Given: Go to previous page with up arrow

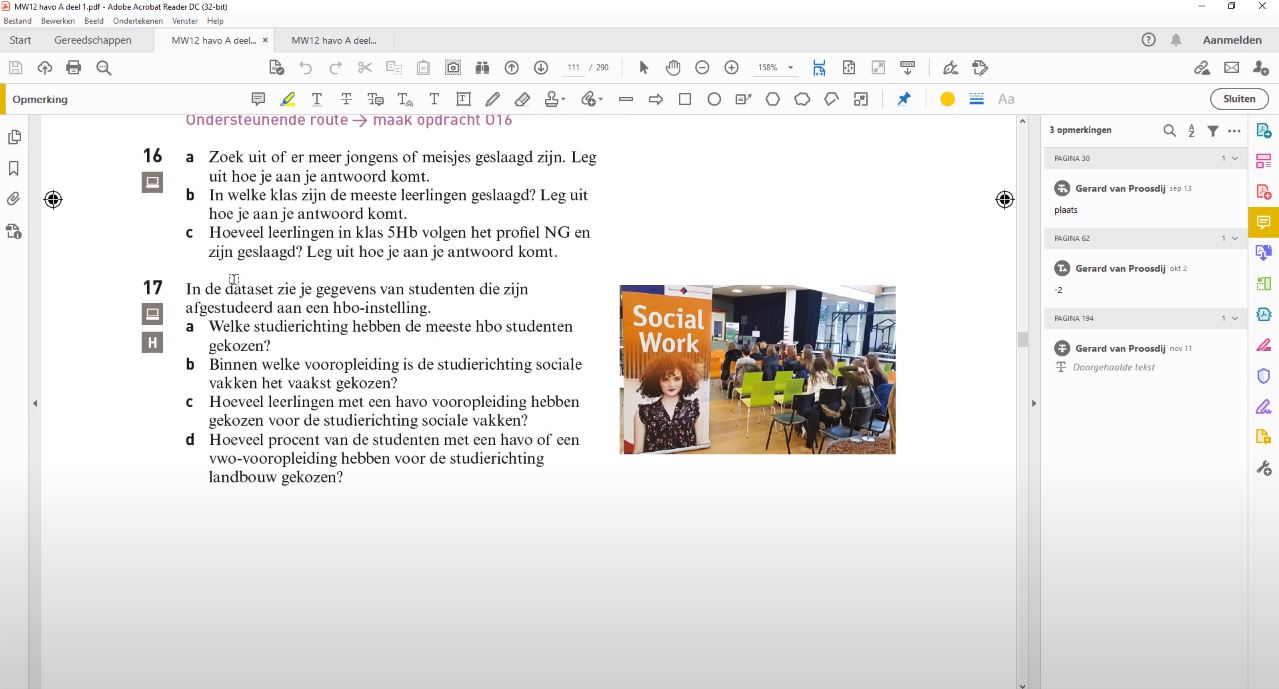Looking at the screenshot, I should click(511, 67).
